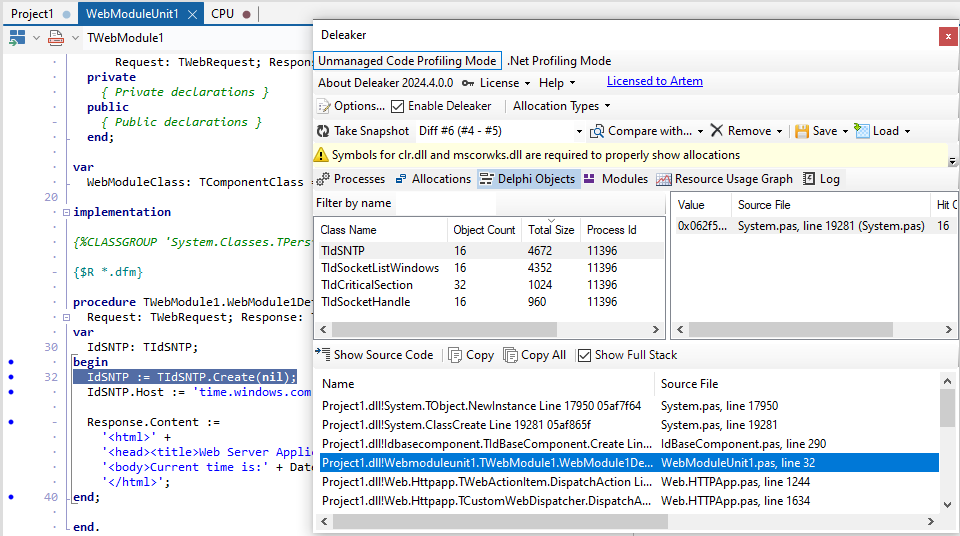Screen dimensions: 960x536
Task: Expand the warning bar dropdown arrow
Action: 952,161
